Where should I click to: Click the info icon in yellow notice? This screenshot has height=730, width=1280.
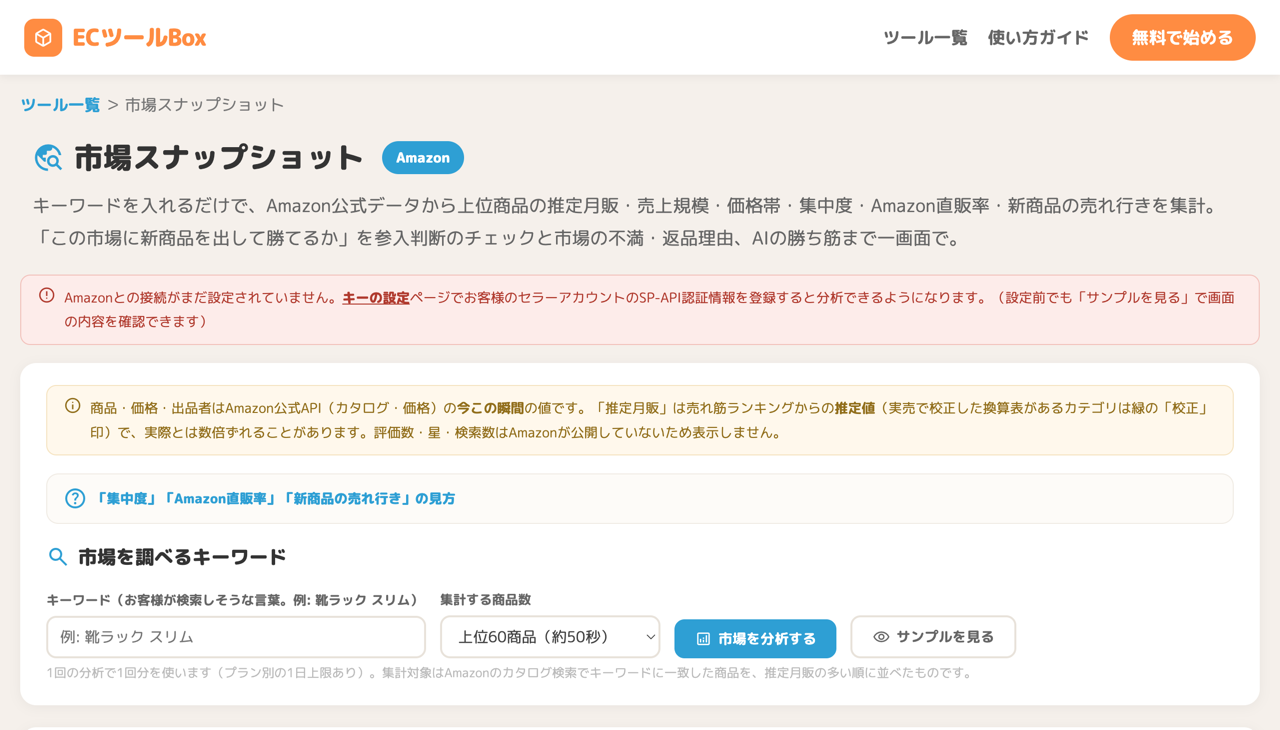pos(73,406)
